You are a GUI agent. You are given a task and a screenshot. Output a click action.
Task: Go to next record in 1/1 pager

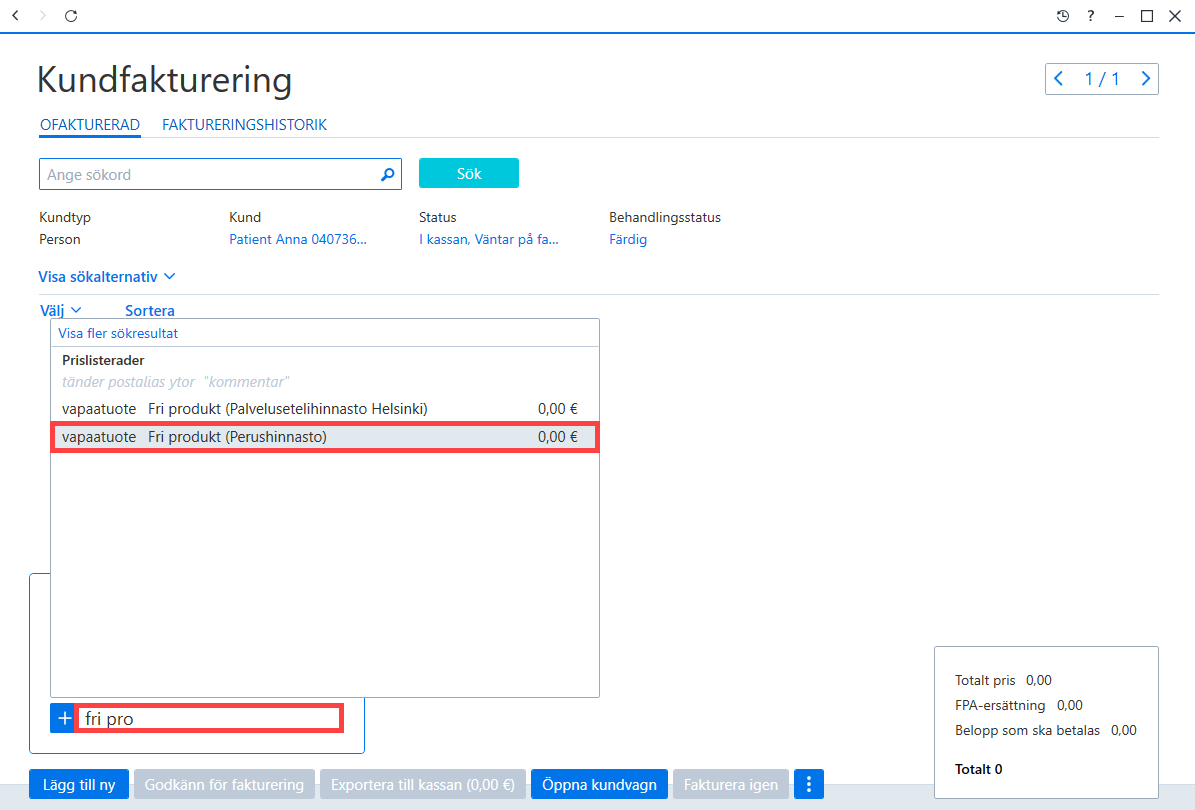tap(1145, 78)
